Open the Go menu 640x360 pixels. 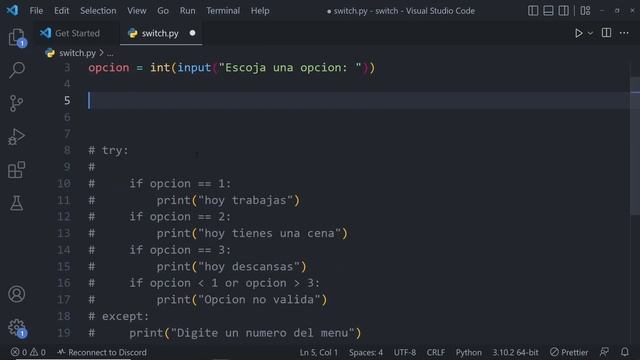(x=163, y=11)
